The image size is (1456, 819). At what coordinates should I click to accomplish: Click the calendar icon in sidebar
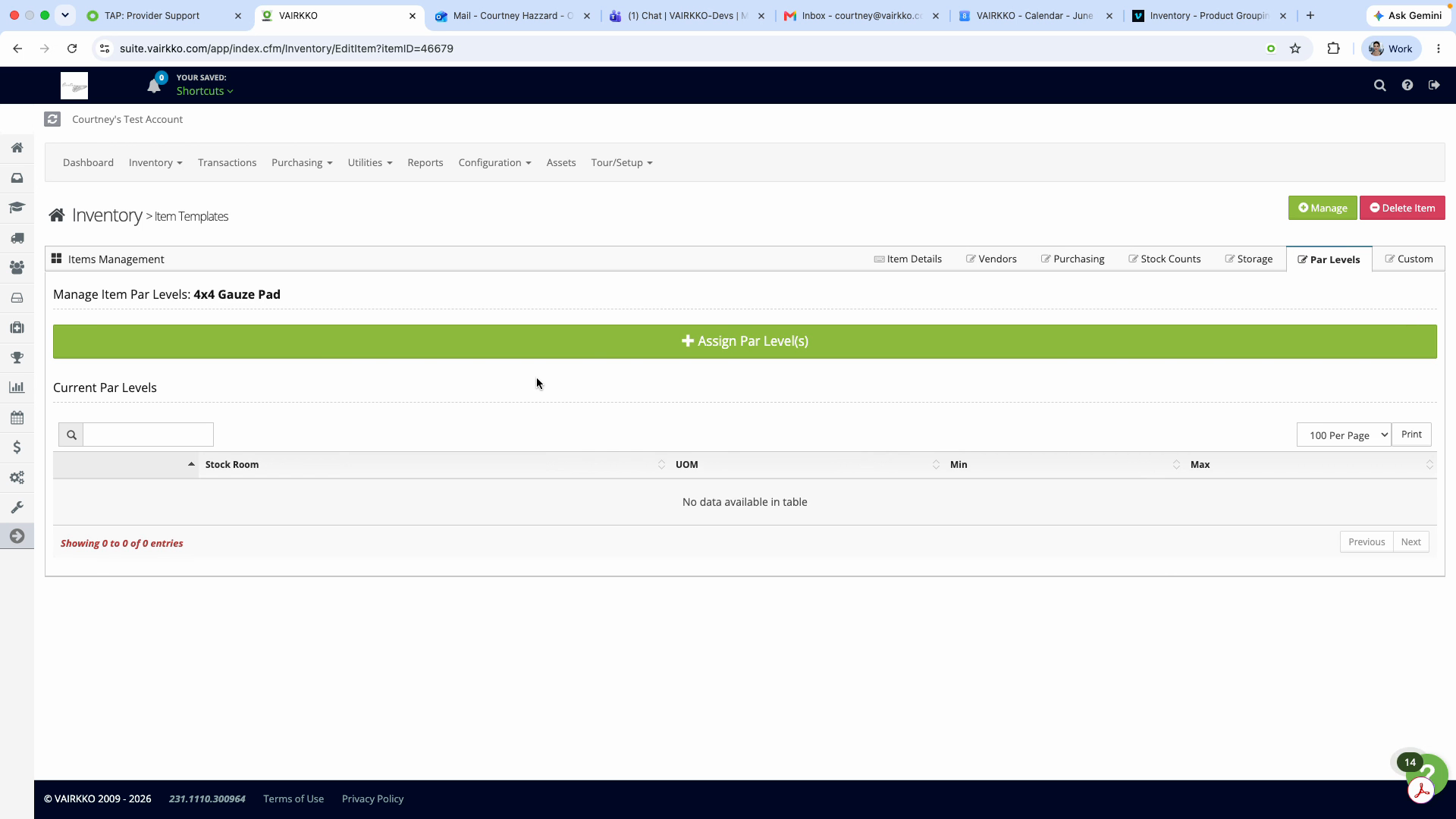(17, 418)
